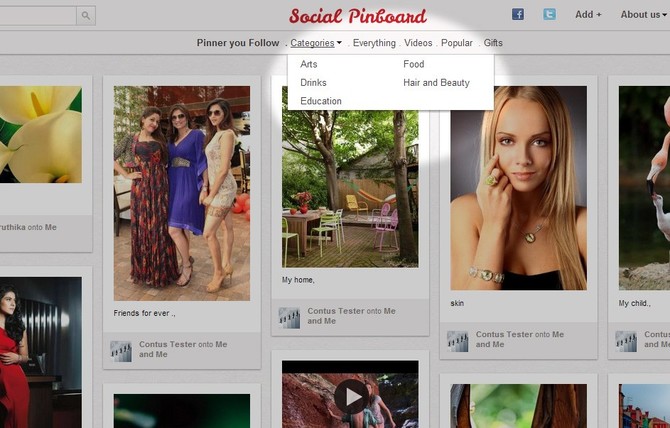Viewport: 670px width, 428px height.
Task: Click Contus Tester name under My home
Action: pos(335,311)
